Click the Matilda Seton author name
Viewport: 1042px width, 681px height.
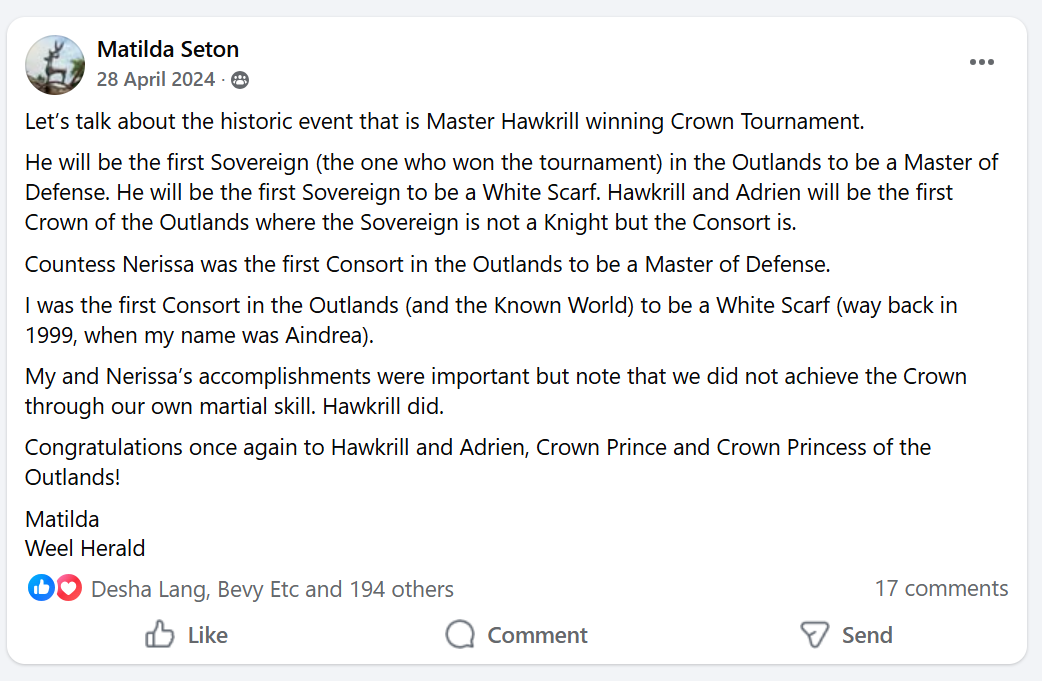click(168, 49)
